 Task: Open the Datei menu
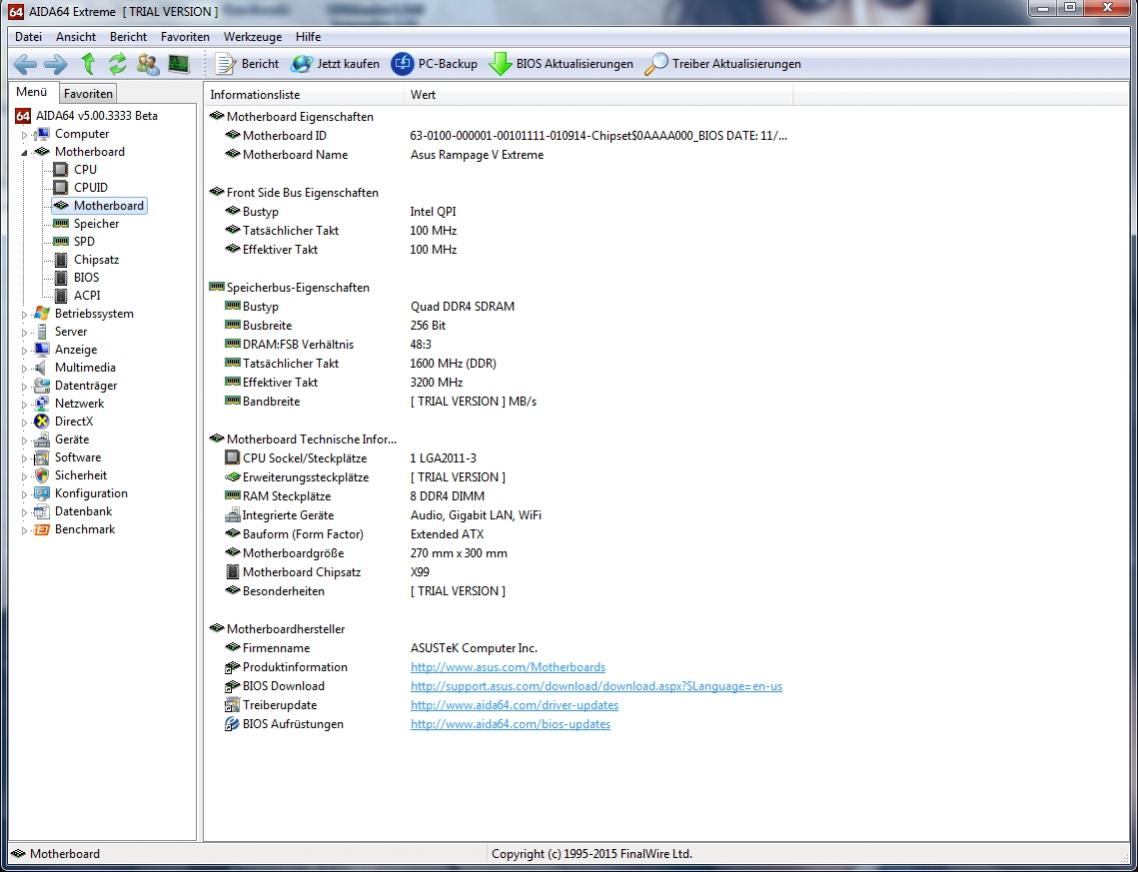28,36
